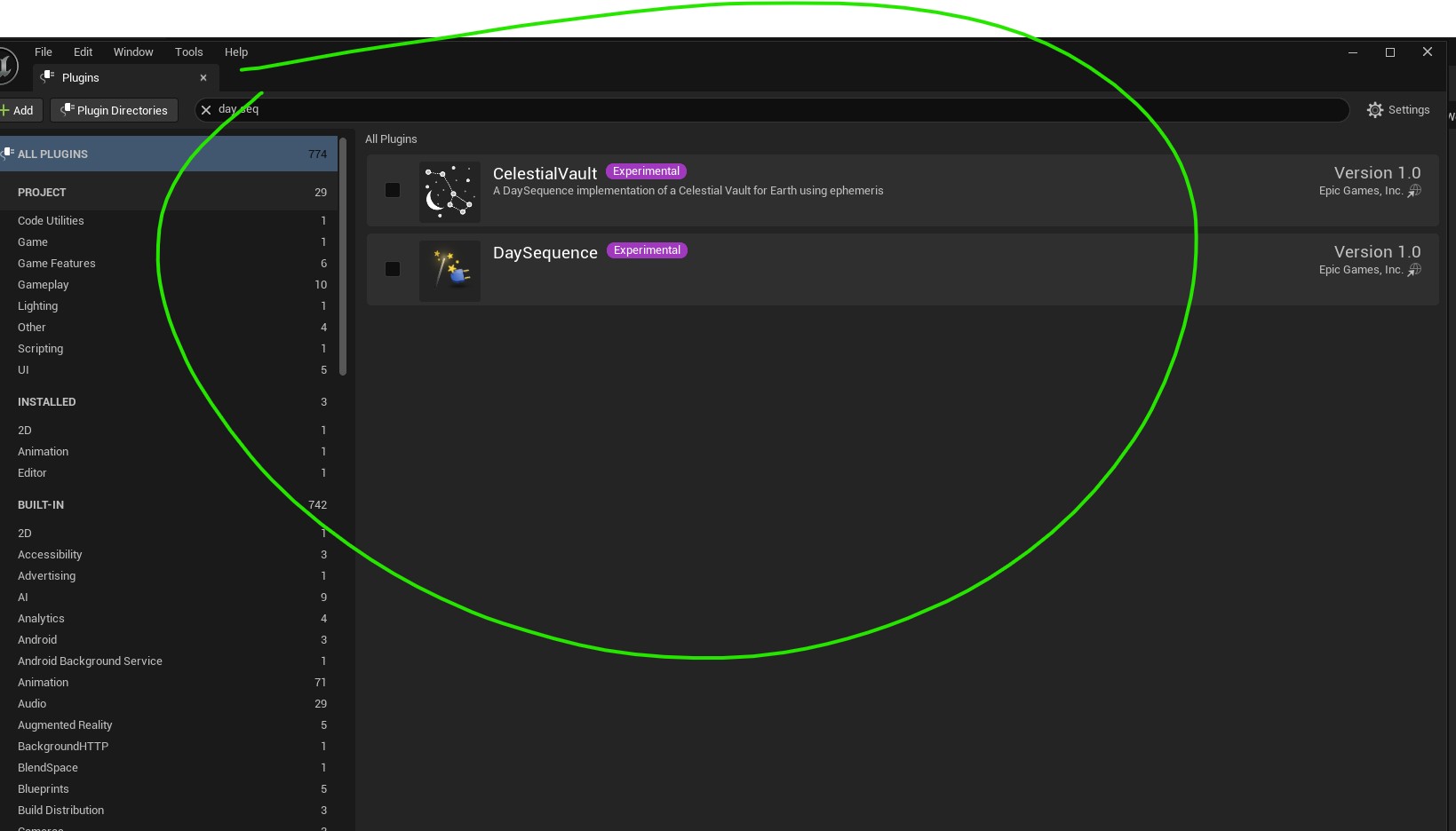
Task: Clear the plugin search text with X icon
Action: pos(206,110)
